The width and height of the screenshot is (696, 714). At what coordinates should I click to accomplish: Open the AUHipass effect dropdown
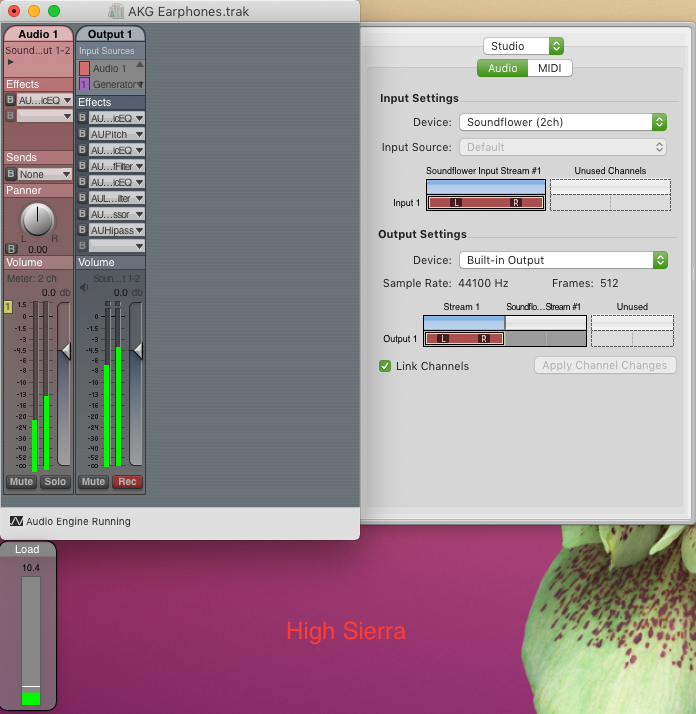point(117,230)
